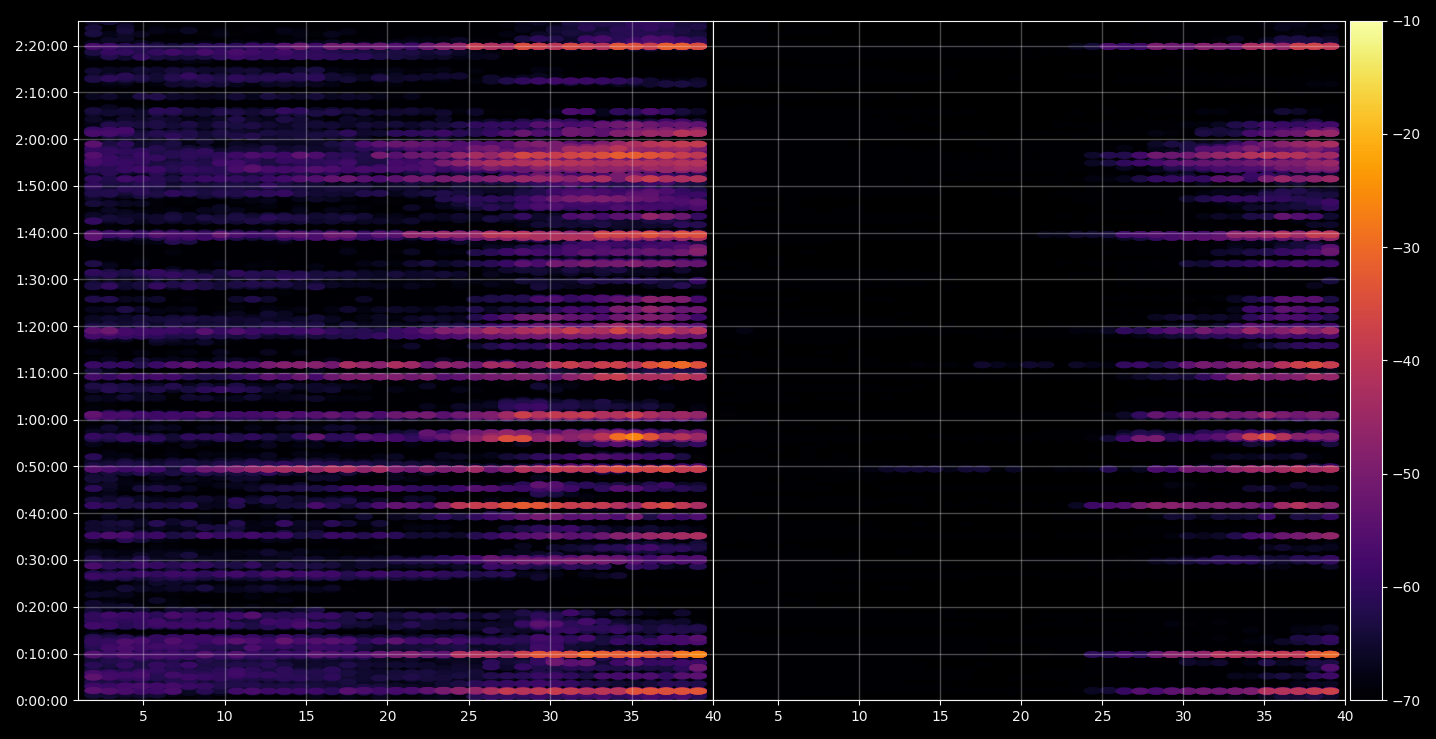Screen dimensions: 1436x739
Task: Select the 0:20:00 y-axis tick label
Action: (42, 607)
